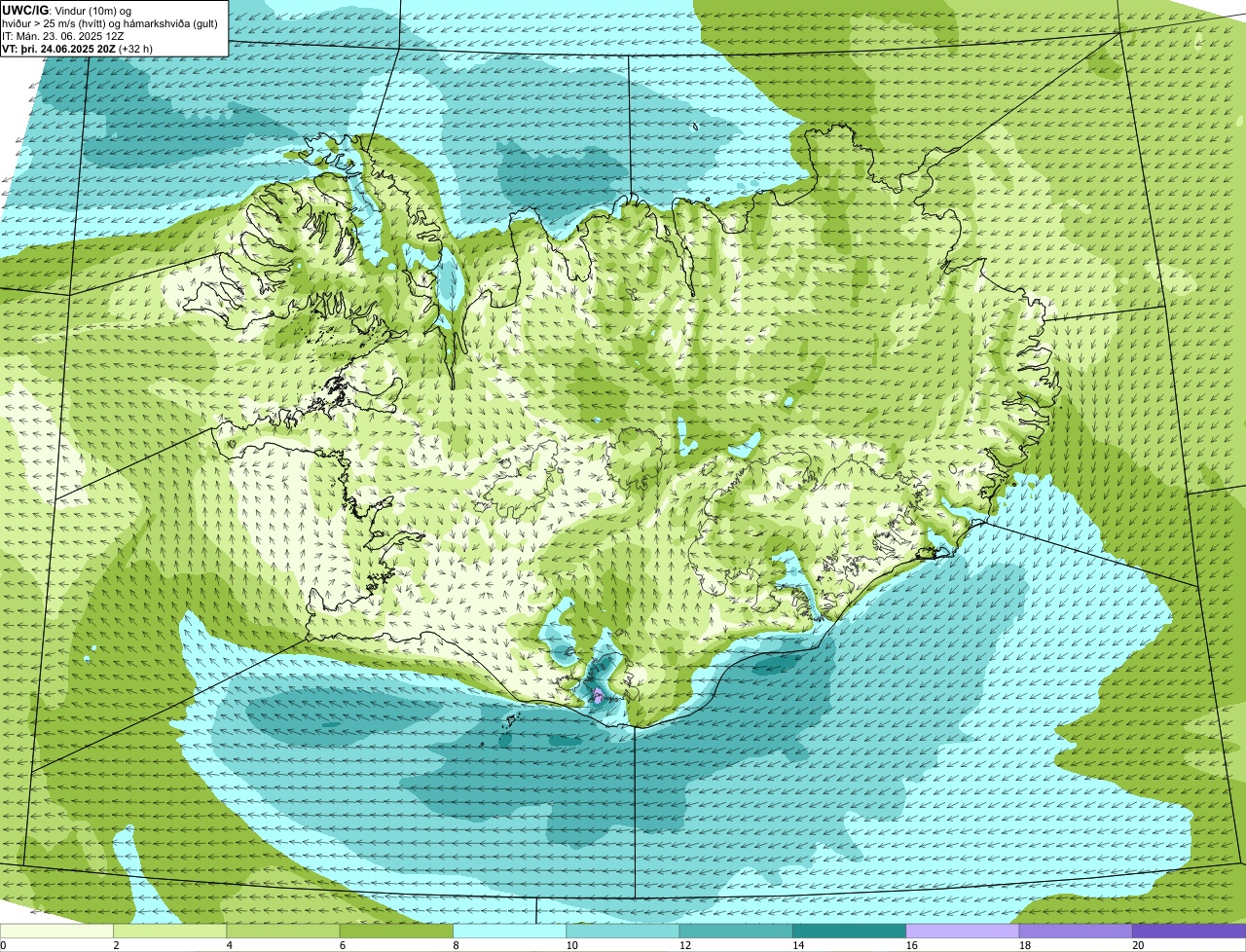
Task: Click the 10–12 m/s teal legend swatch
Action: coord(623,931)
